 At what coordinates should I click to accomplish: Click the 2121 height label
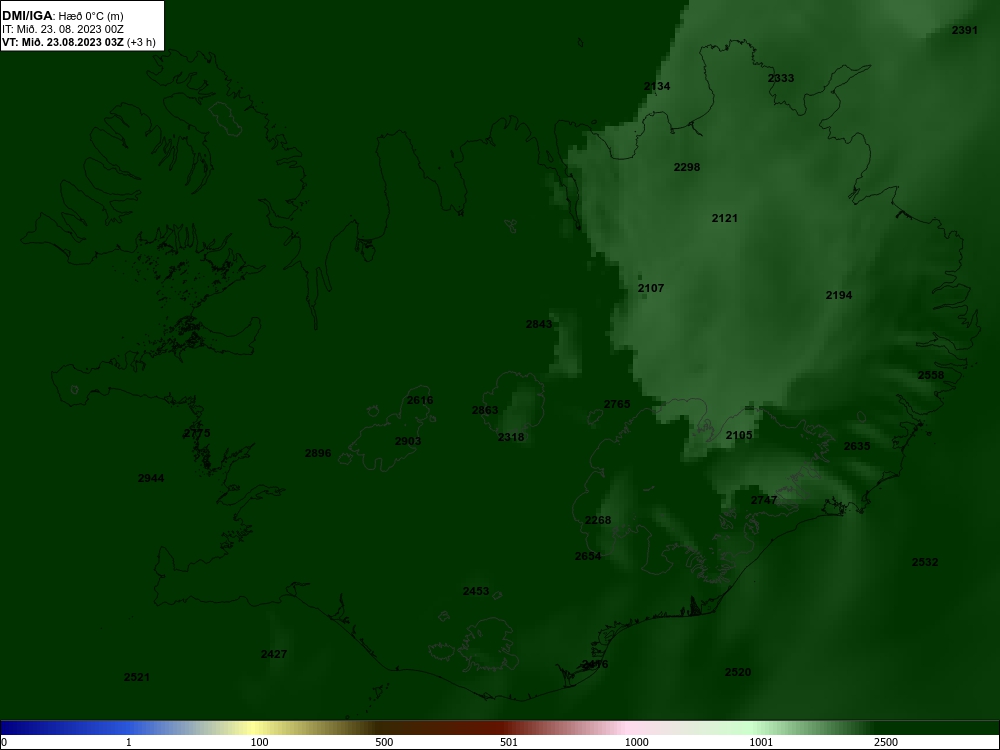pos(724,218)
